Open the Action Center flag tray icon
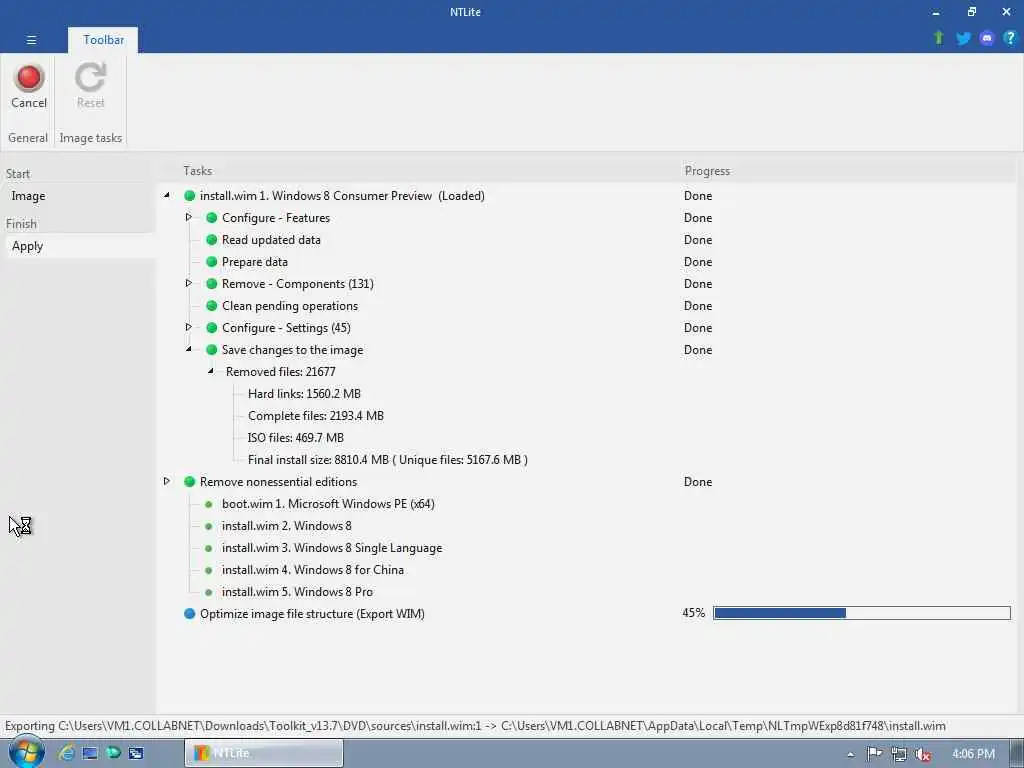Screen dimensions: 1024x768 874,754
